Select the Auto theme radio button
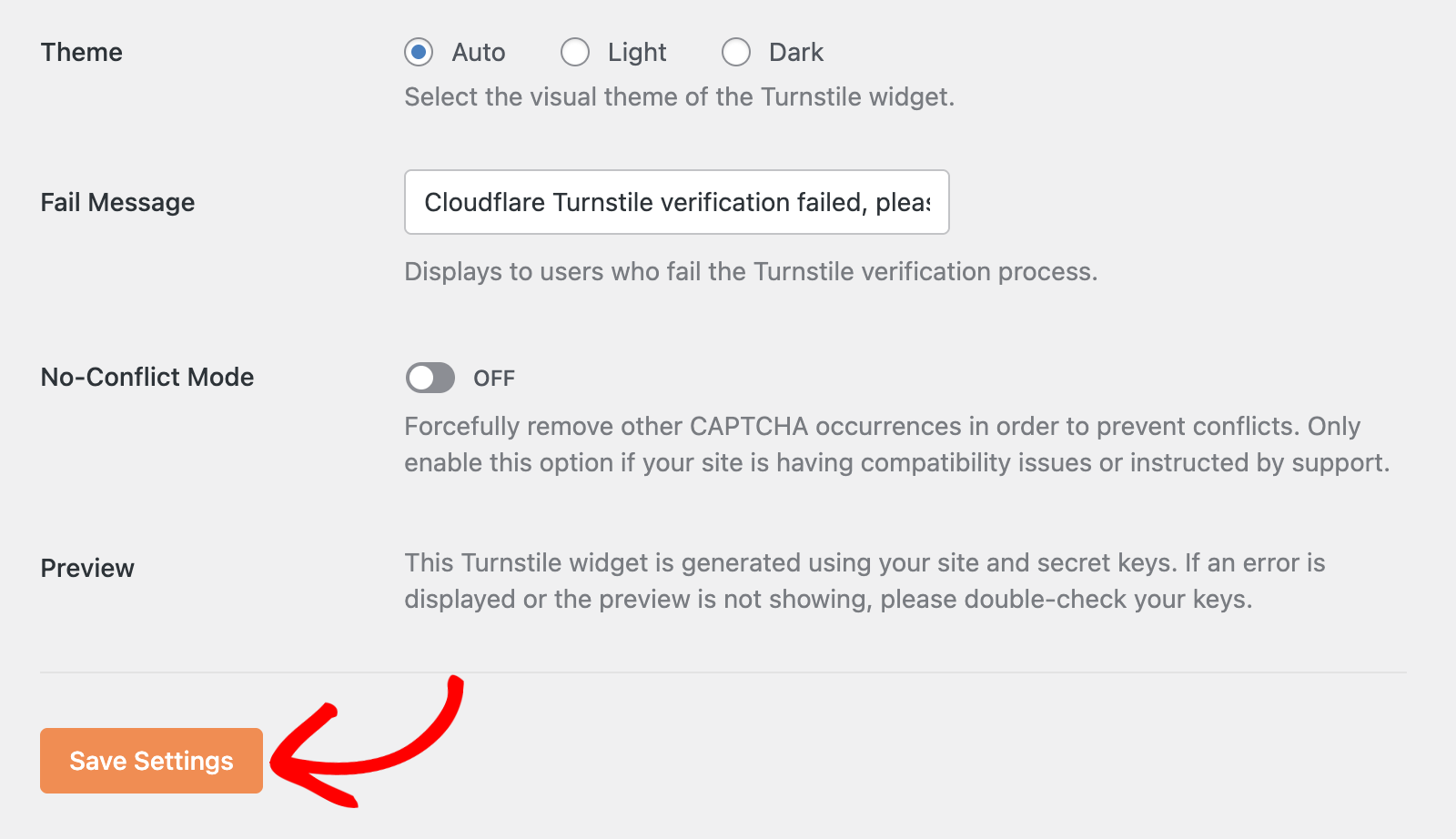1456x839 pixels. tap(419, 53)
